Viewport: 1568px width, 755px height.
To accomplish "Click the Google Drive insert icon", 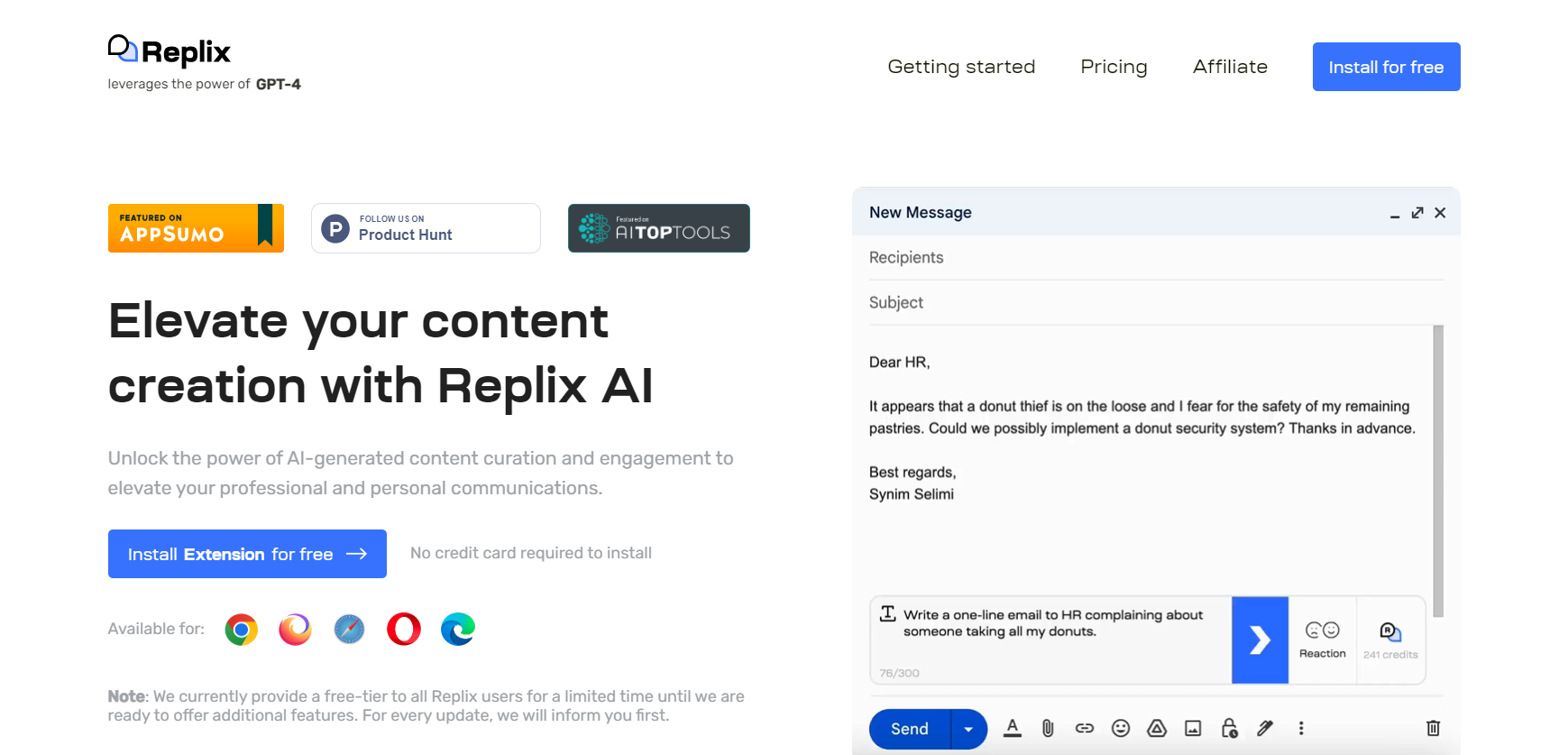I will tap(1157, 728).
